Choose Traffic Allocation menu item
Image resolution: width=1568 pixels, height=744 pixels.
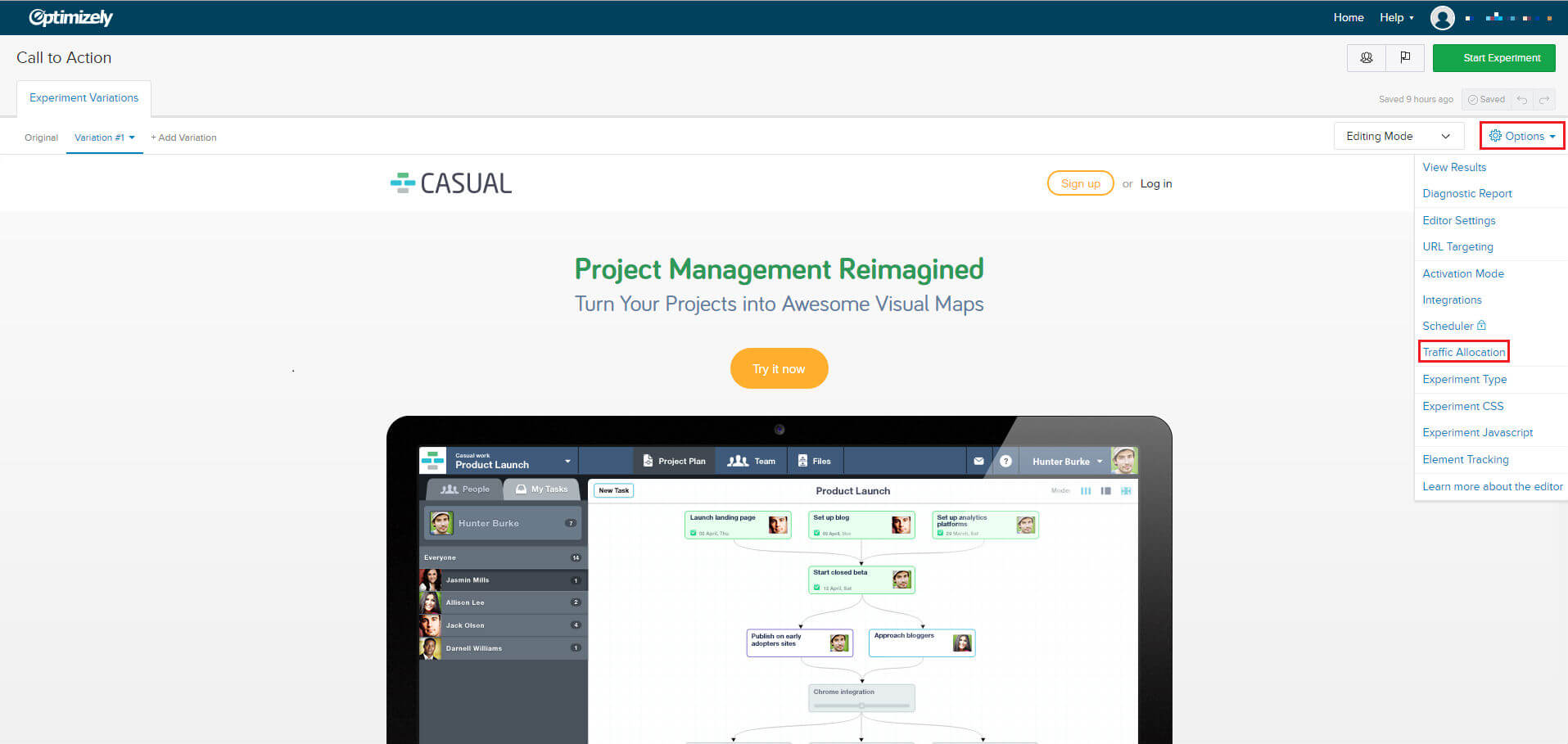(x=1464, y=352)
